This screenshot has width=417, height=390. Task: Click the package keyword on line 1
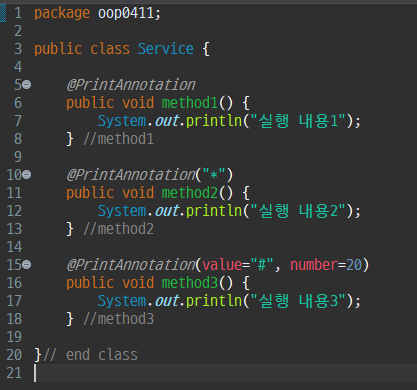click(x=62, y=13)
